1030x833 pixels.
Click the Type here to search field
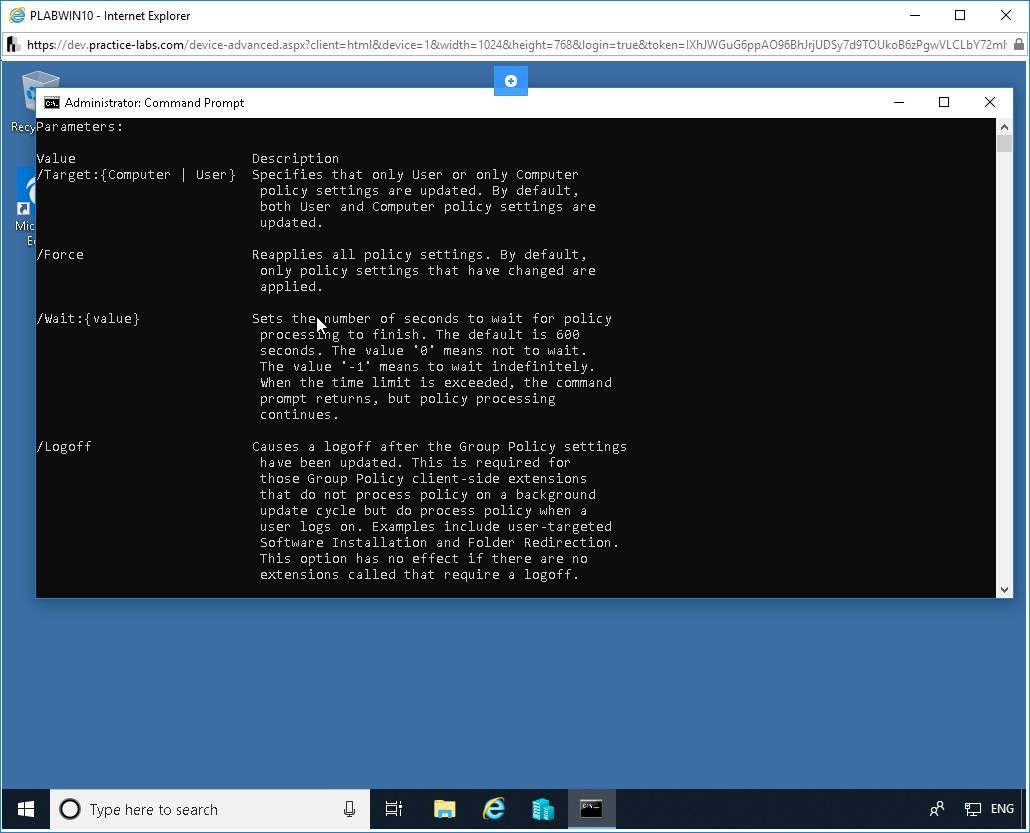tap(210, 809)
